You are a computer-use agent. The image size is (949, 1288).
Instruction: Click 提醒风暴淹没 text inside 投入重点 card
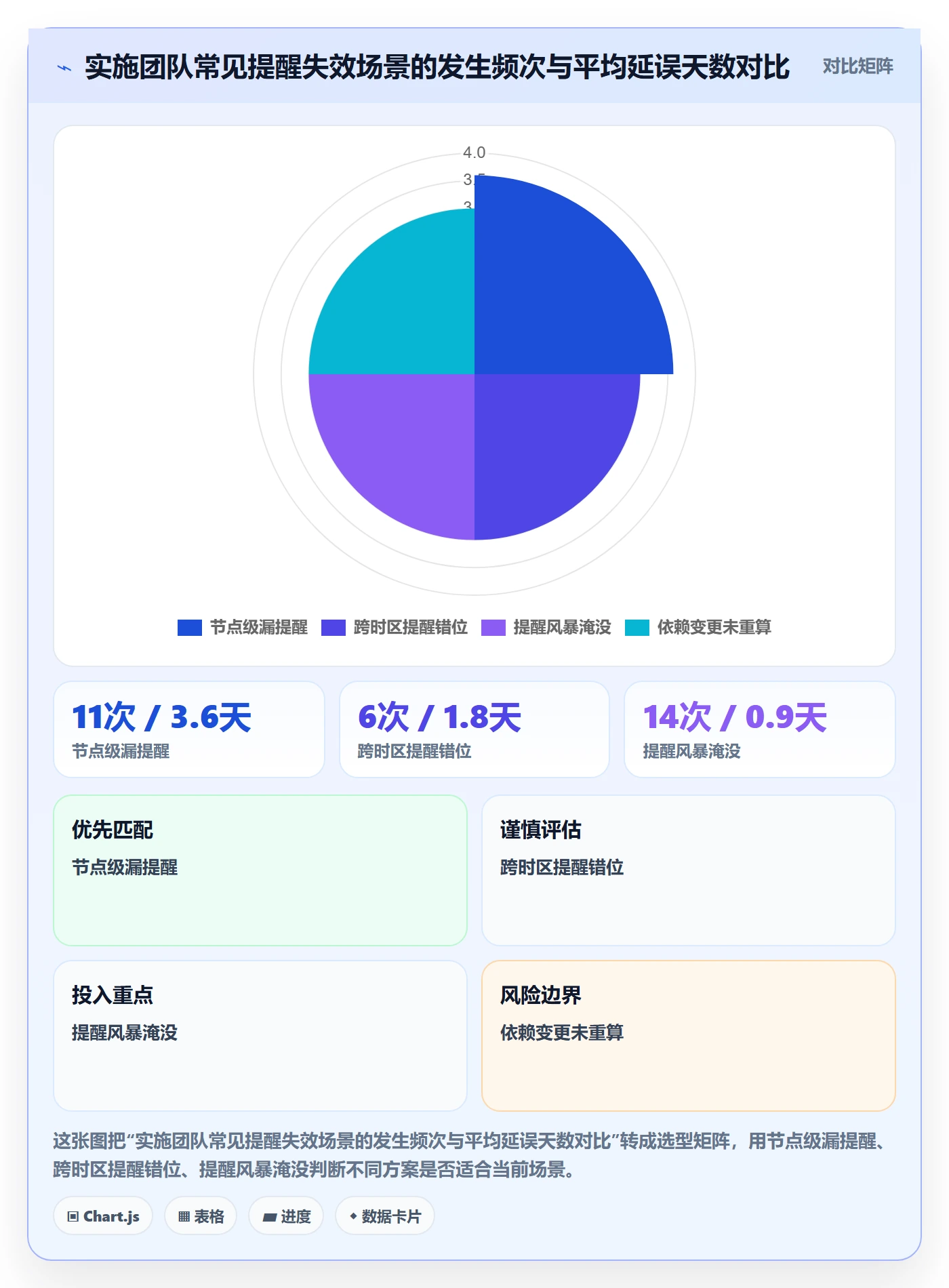125,1032
